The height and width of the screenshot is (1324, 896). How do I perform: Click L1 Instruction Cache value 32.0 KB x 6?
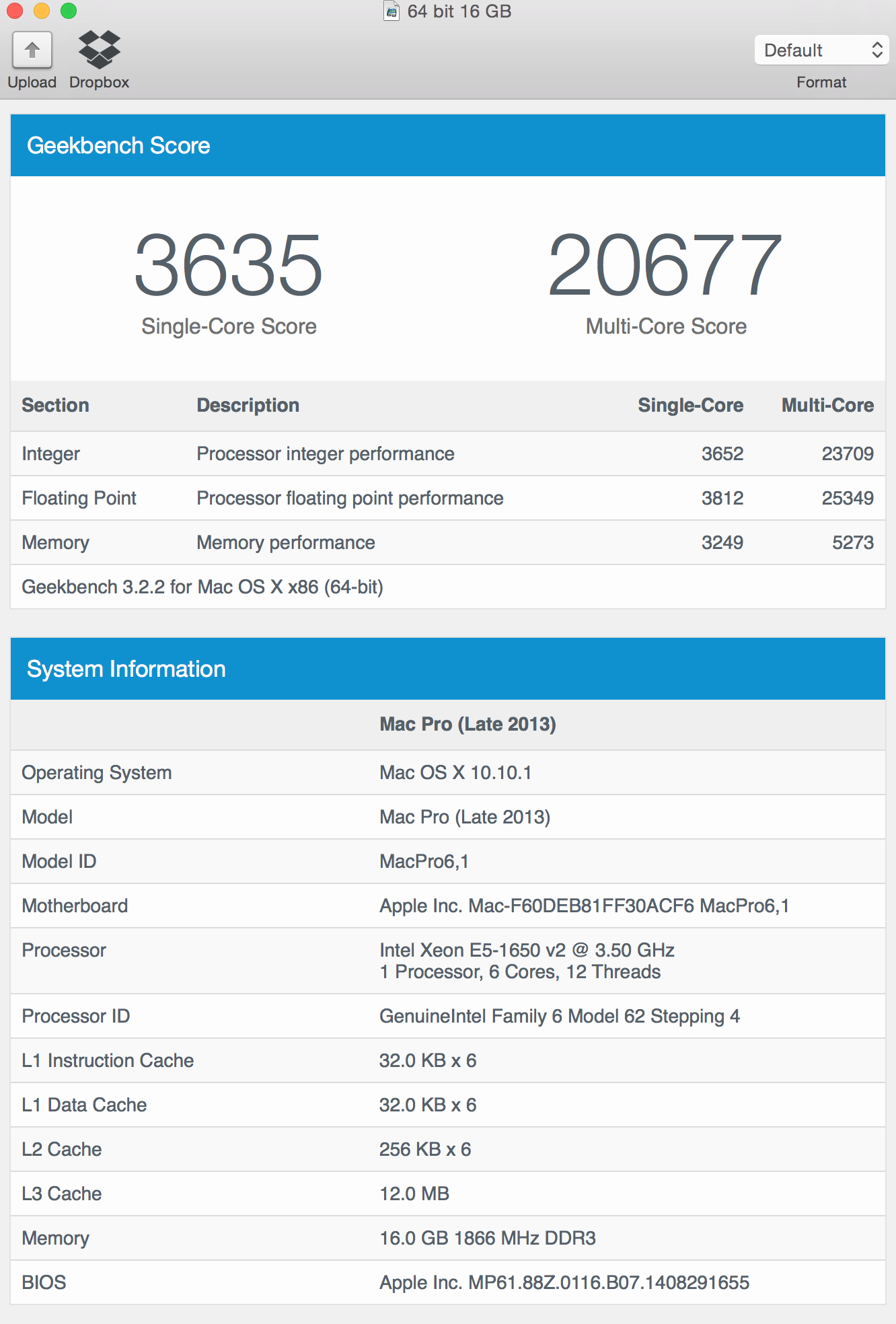coord(428,1060)
